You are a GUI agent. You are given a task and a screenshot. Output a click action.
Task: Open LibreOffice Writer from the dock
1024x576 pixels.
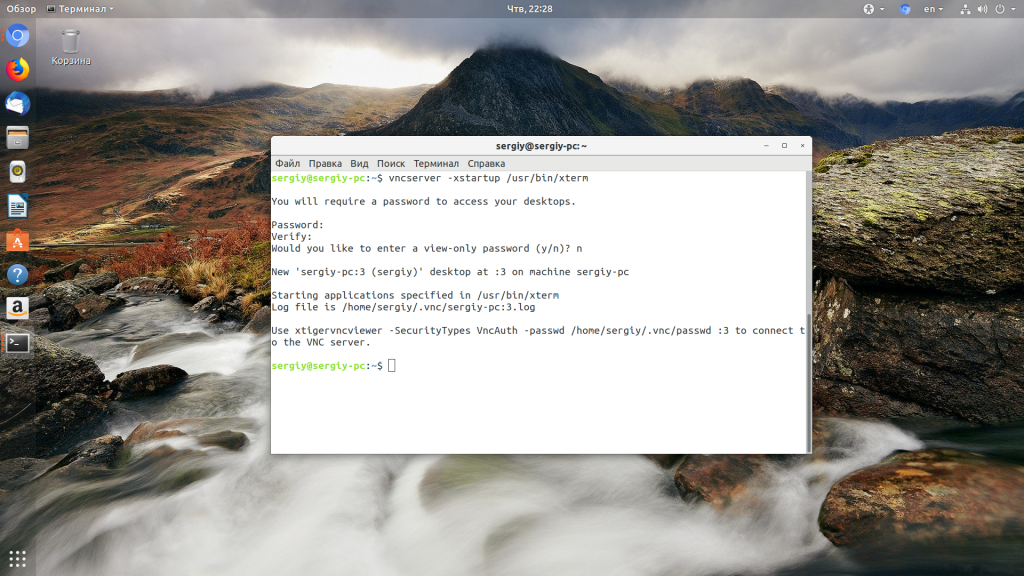(x=18, y=207)
